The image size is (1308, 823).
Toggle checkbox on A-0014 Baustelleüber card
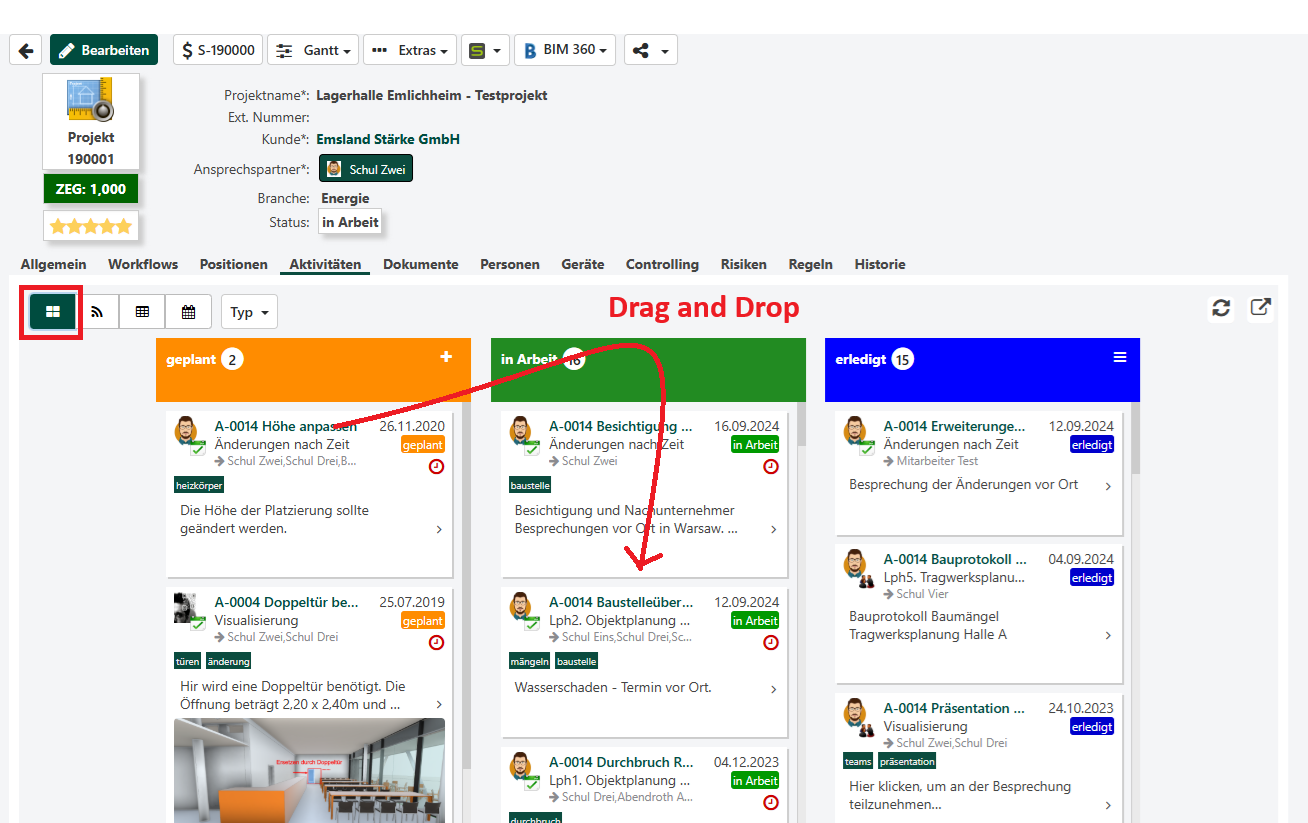click(x=532, y=626)
